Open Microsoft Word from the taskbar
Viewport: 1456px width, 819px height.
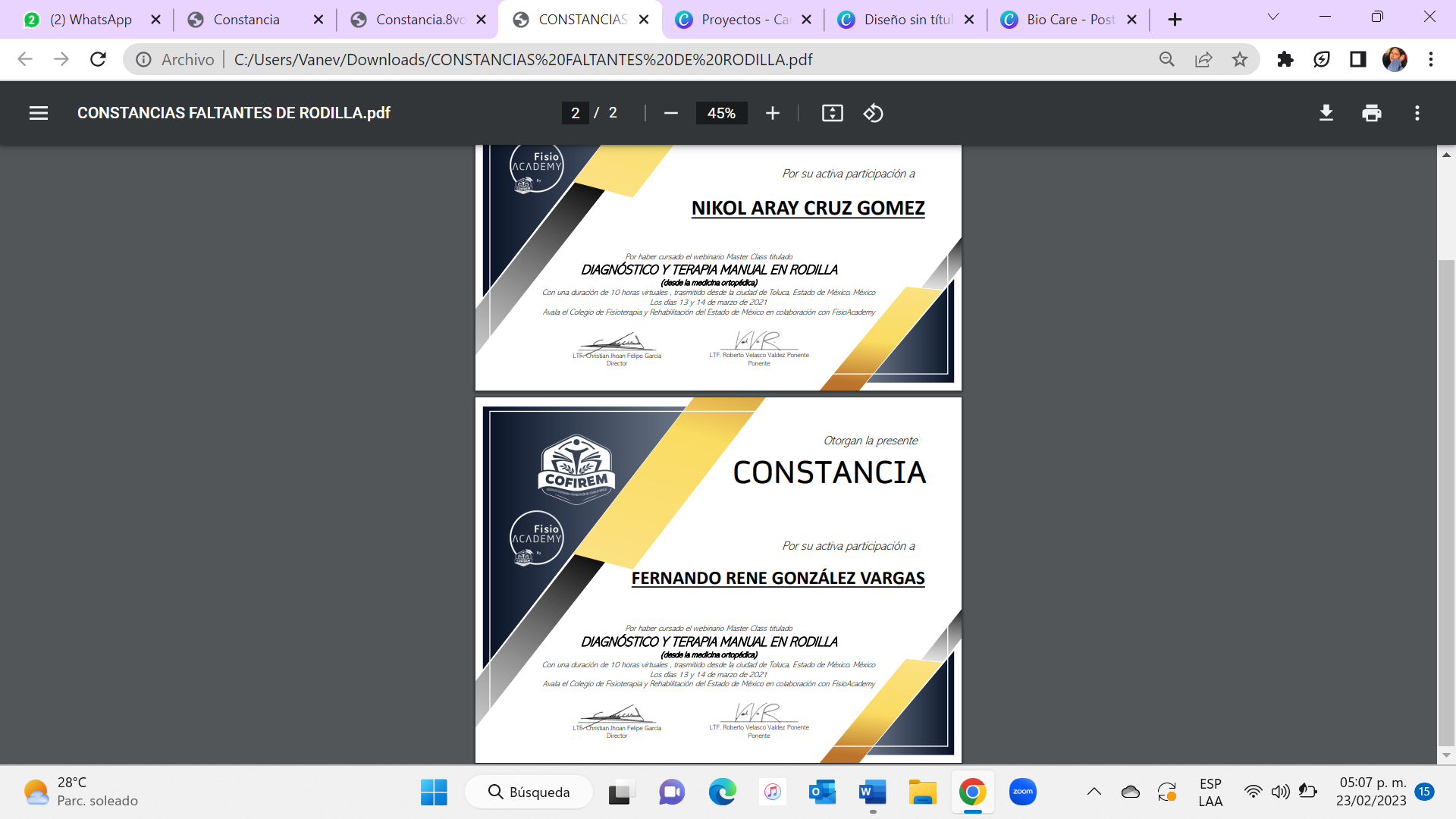tap(872, 792)
